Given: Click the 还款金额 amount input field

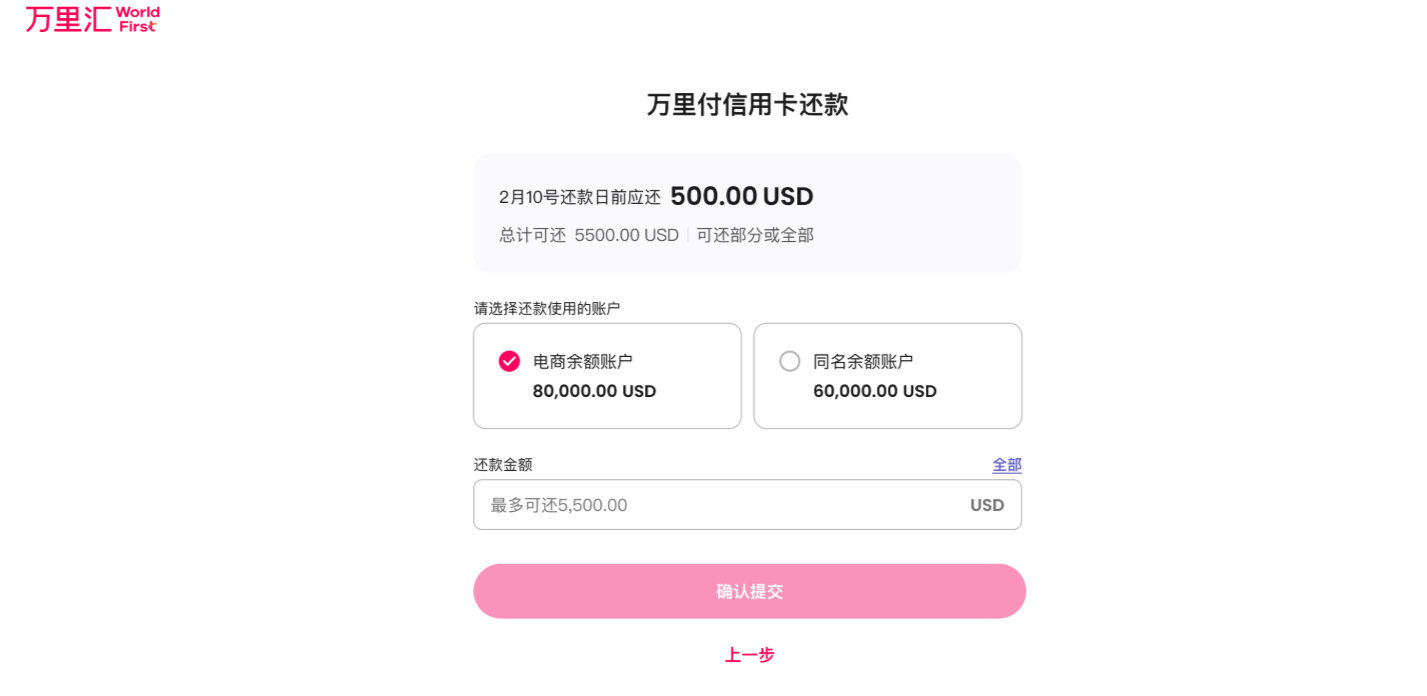Looking at the screenshot, I should [747, 504].
